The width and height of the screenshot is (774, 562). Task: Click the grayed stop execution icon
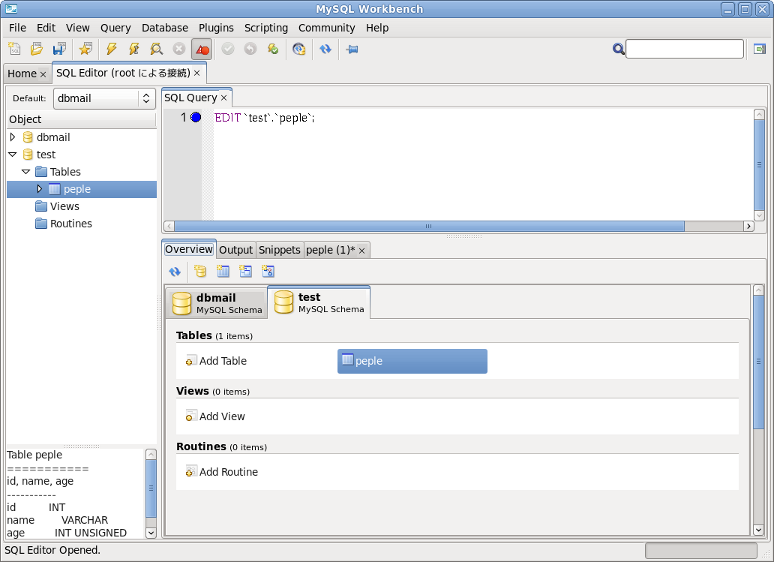(x=179, y=49)
